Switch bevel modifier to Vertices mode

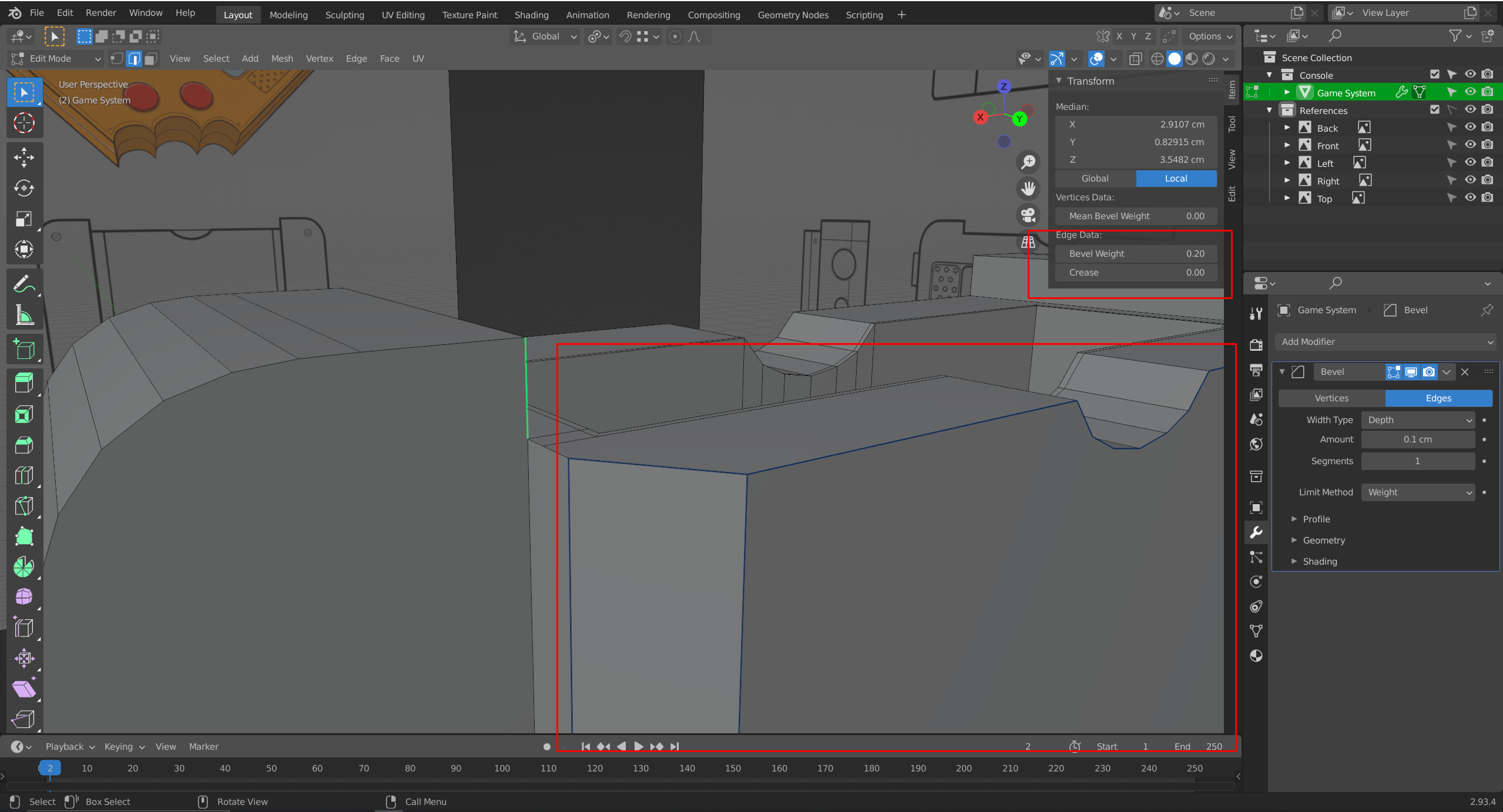pos(1331,398)
